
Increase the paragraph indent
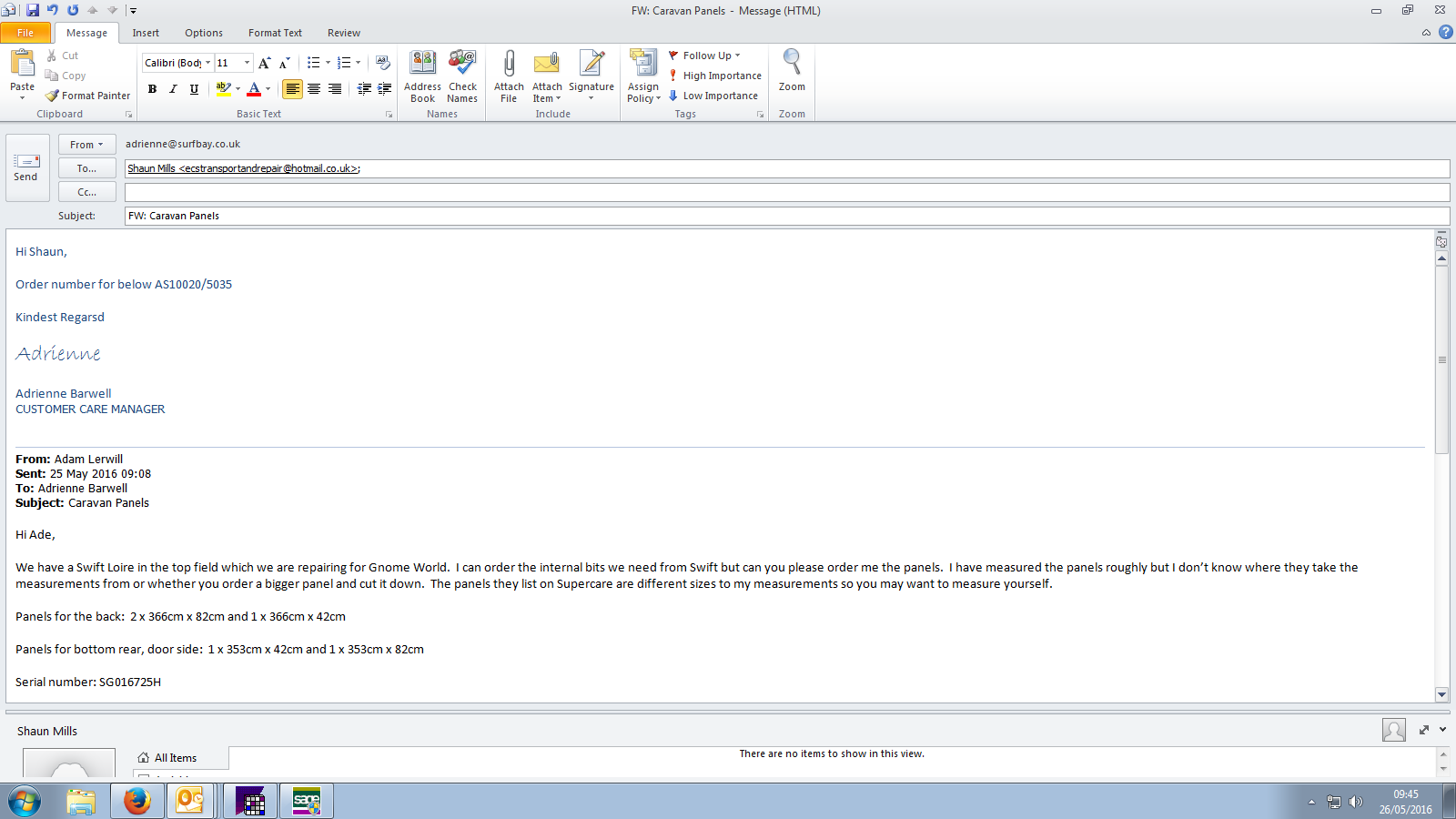(385, 88)
